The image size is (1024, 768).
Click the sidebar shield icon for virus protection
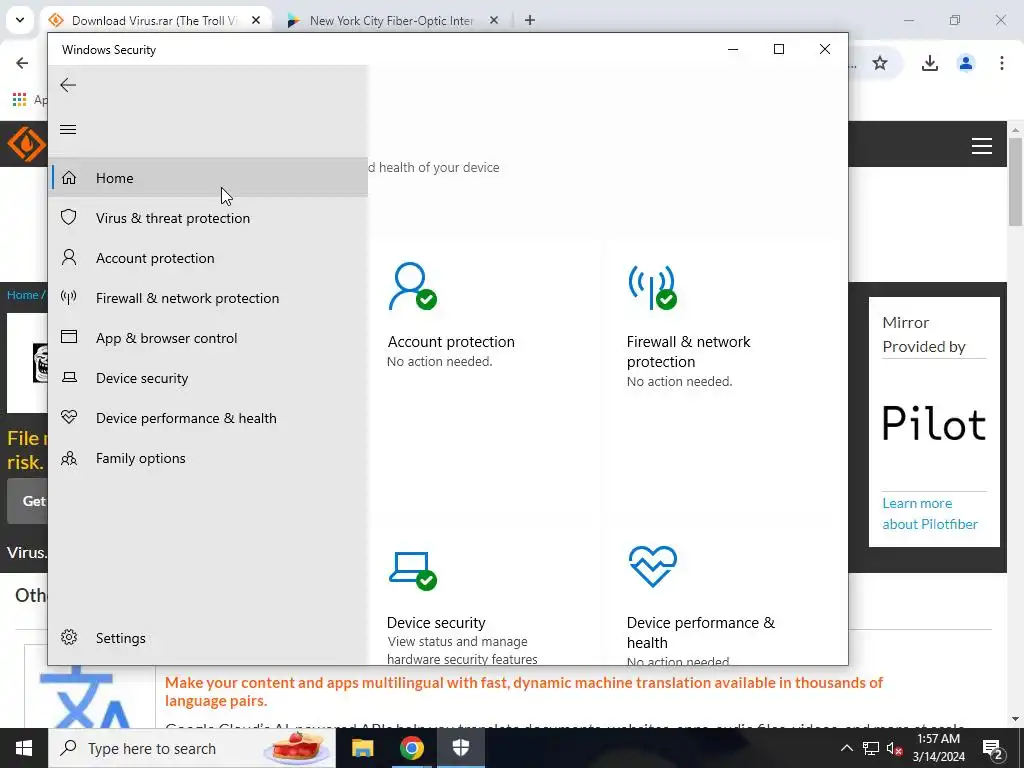pos(69,217)
